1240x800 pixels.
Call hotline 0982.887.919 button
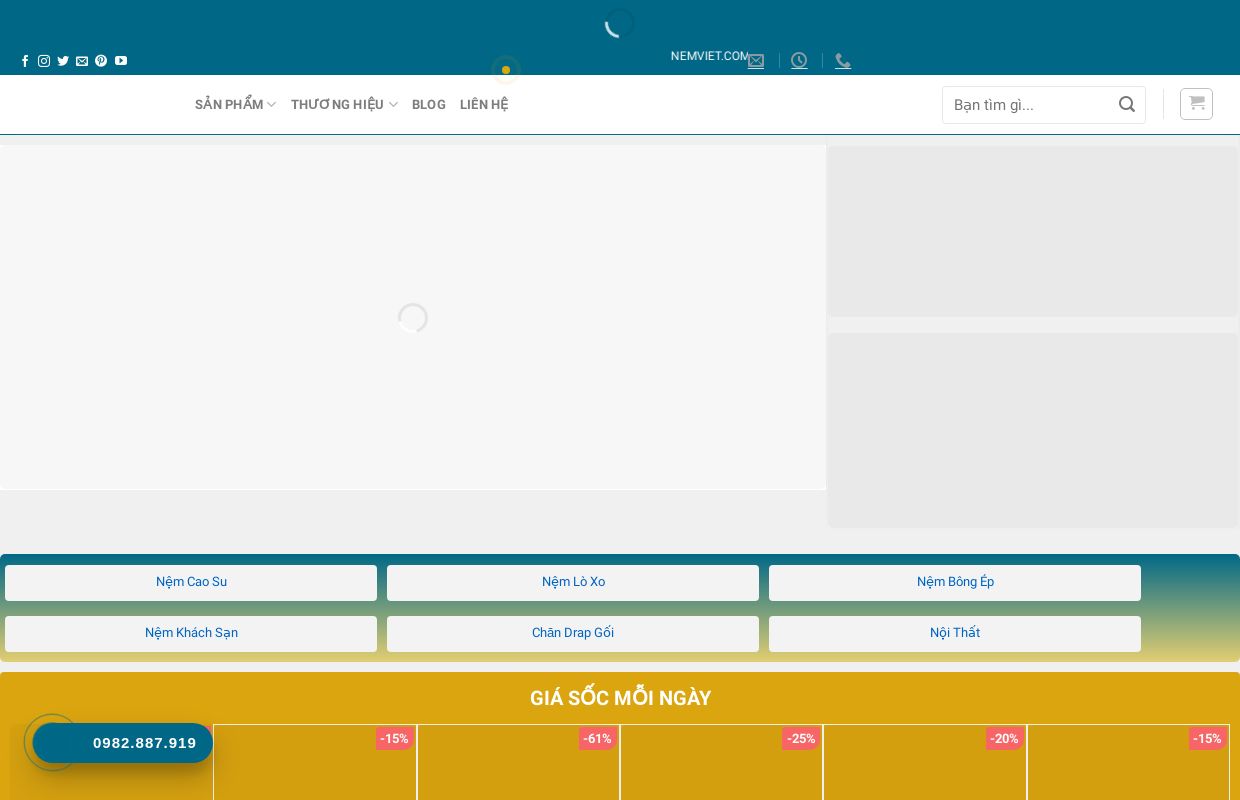[x=123, y=743]
